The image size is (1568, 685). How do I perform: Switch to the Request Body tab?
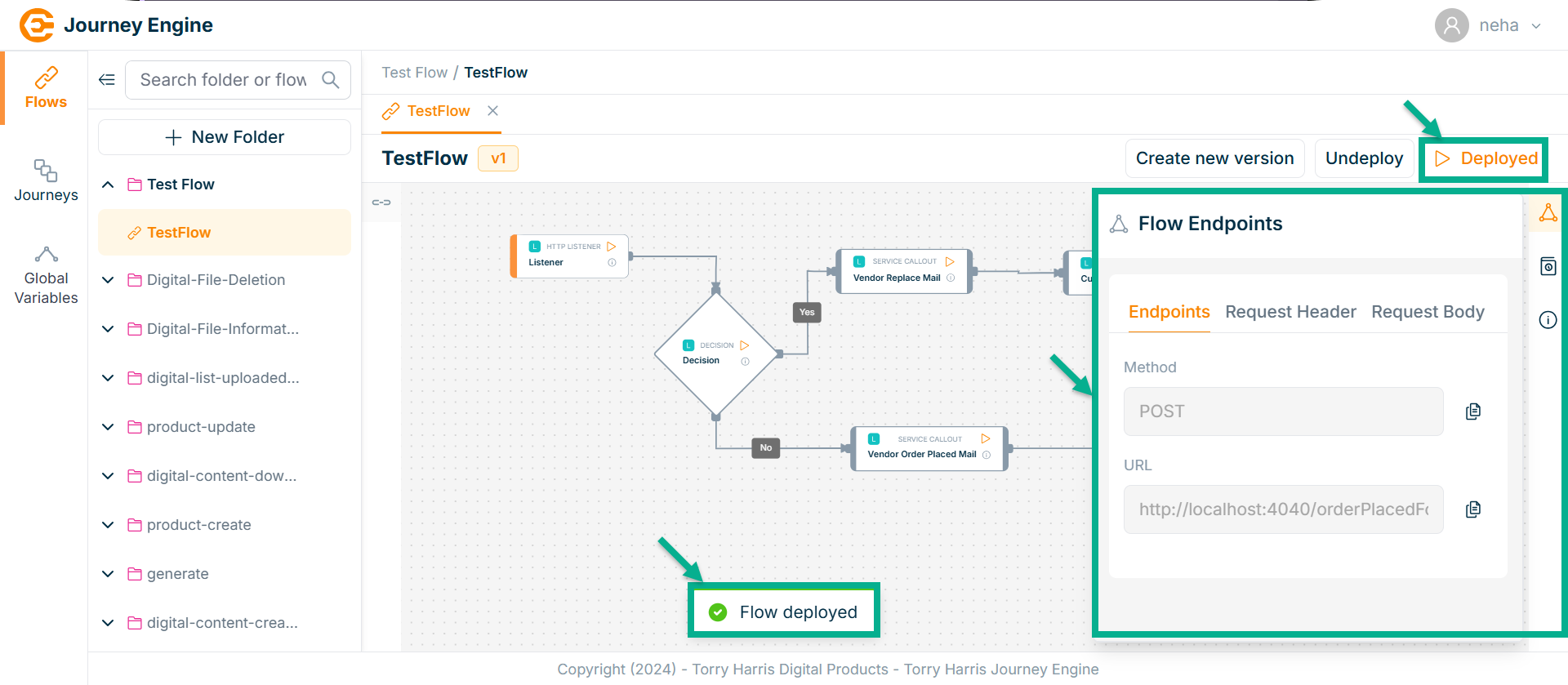[1428, 312]
